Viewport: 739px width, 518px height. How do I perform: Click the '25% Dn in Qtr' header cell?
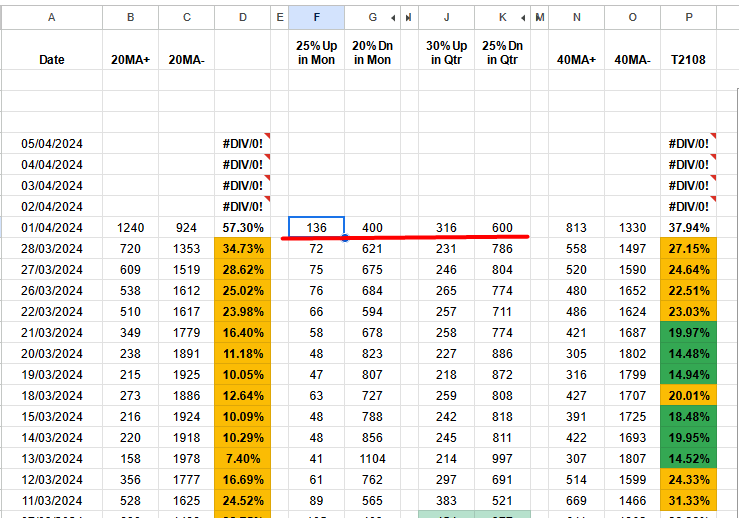point(502,50)
